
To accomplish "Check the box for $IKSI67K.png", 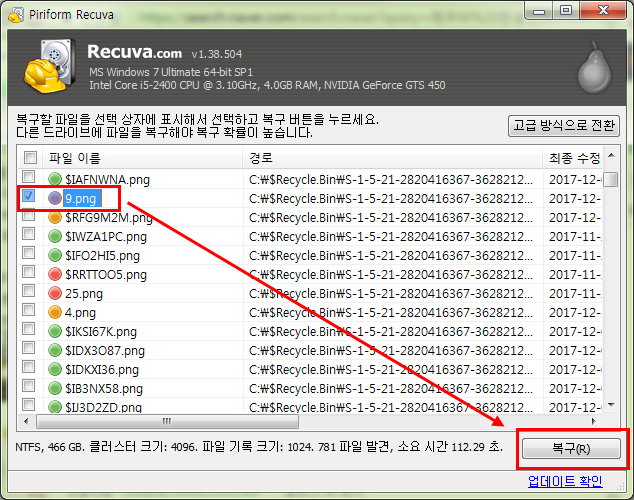I will pyautogui.click(x=28, y=329).
